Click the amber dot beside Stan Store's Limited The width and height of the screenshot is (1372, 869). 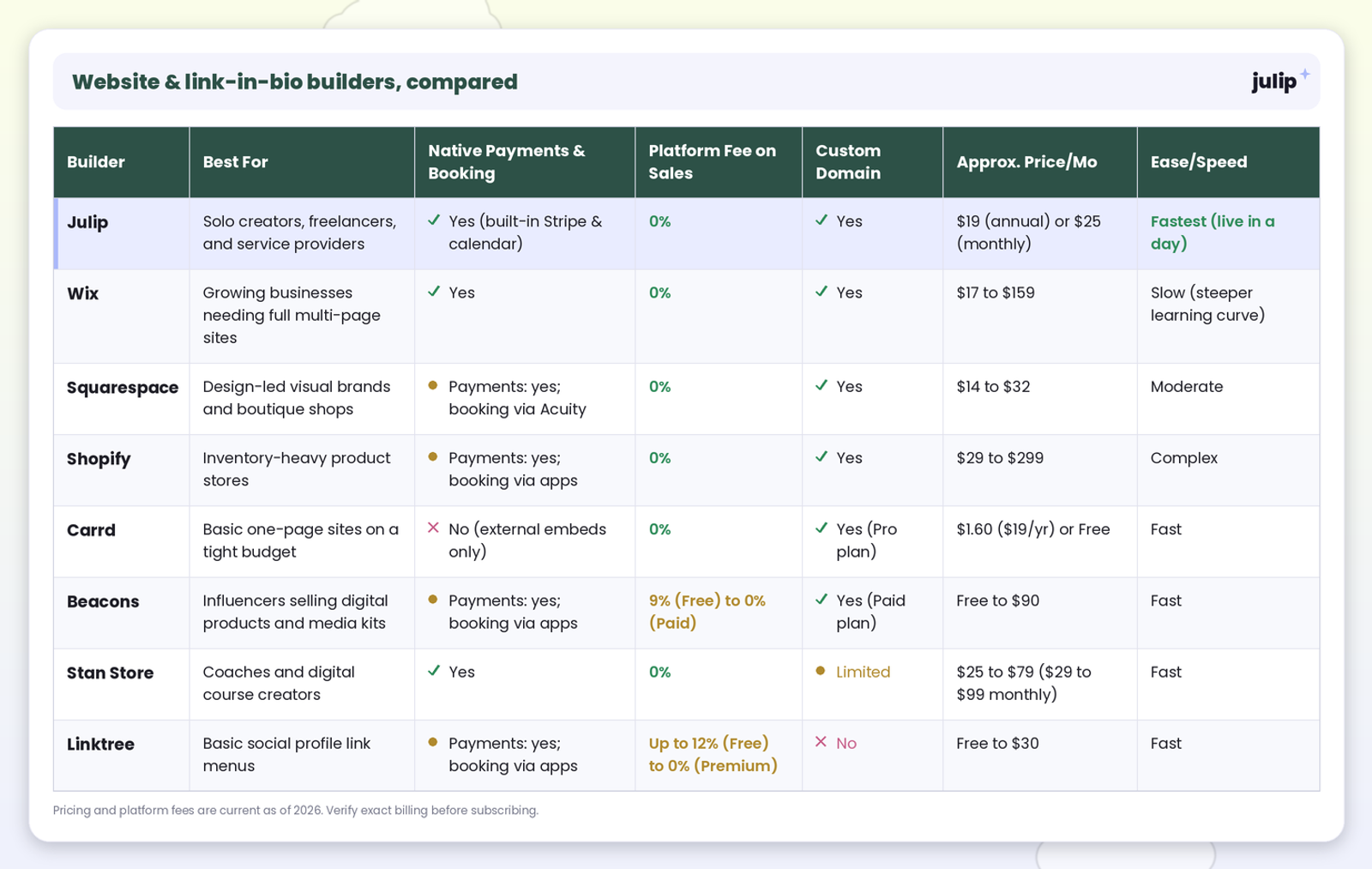(821, 671)
